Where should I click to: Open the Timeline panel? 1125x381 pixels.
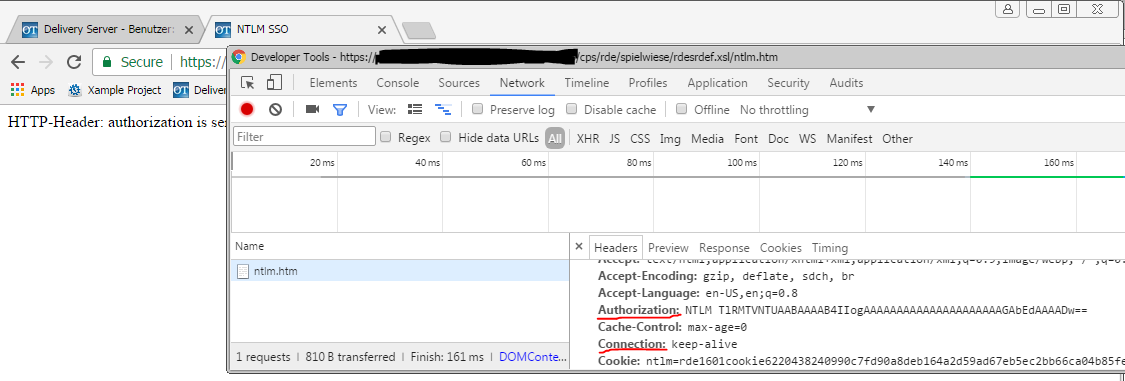586,83
